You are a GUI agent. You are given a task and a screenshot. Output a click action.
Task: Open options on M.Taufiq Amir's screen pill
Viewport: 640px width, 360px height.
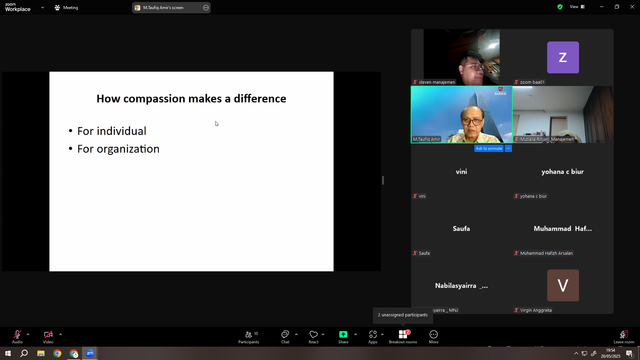(206, 7)
